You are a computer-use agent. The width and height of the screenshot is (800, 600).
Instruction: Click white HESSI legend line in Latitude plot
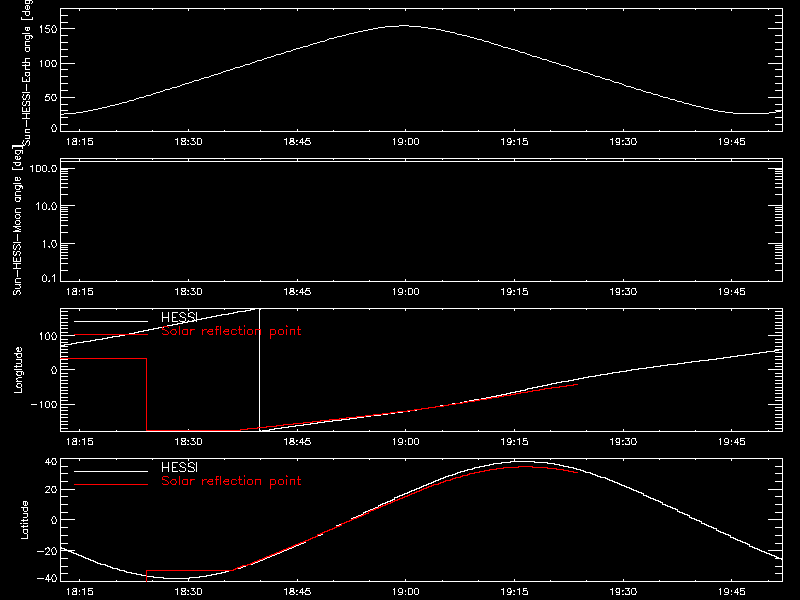(x=111, y=471)
